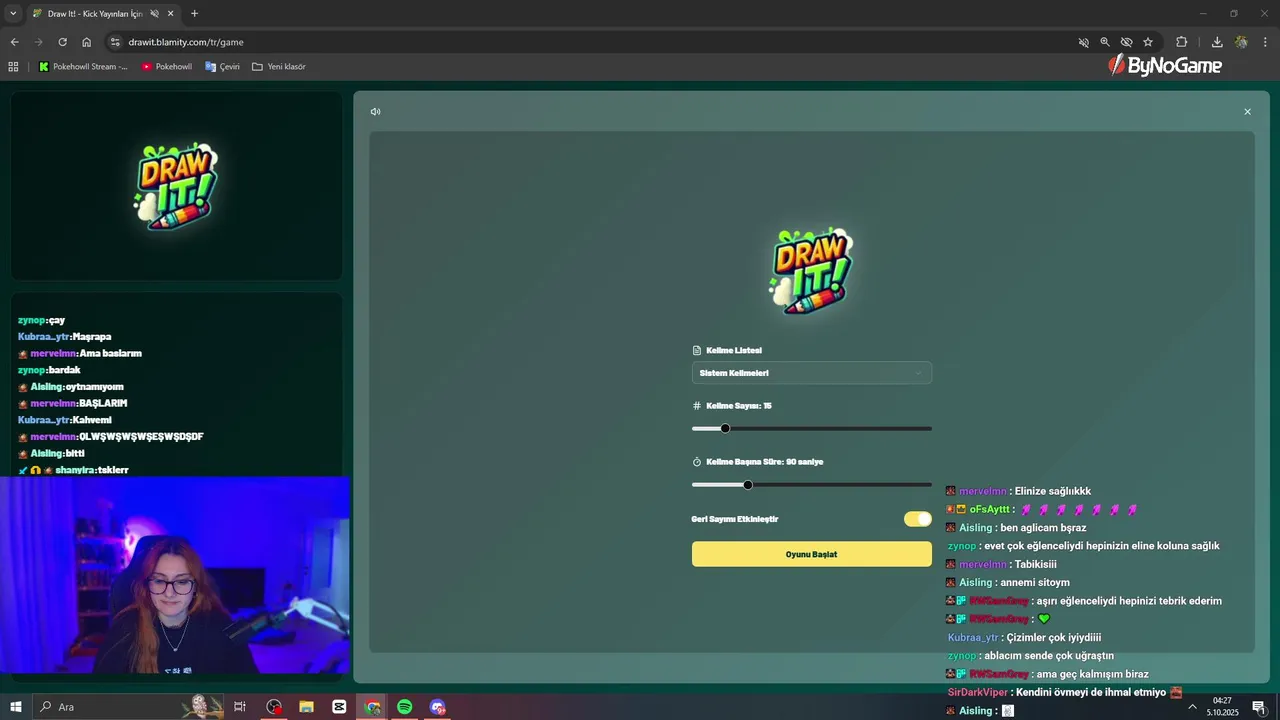Open browser home page
The image size is (1280, 720).
pyautogui.click(x=87, y=42)
